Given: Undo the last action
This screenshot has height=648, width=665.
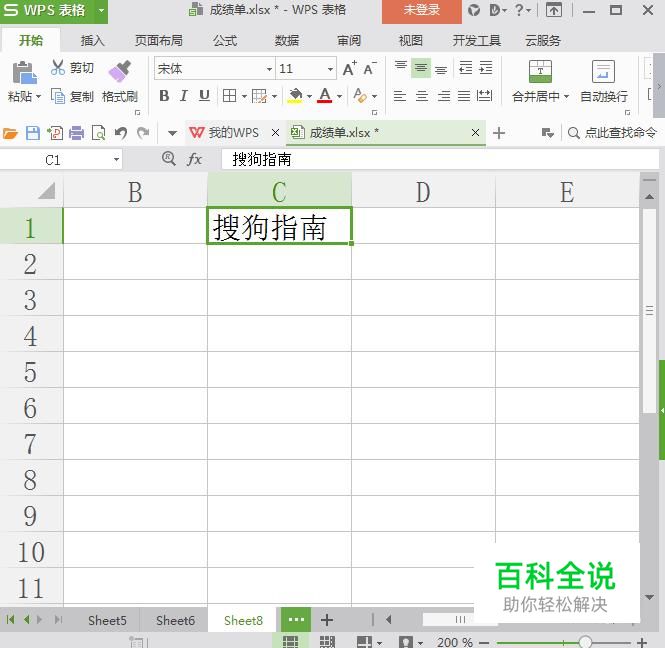Looking at the screenshot, I should (x=120, y=133).
